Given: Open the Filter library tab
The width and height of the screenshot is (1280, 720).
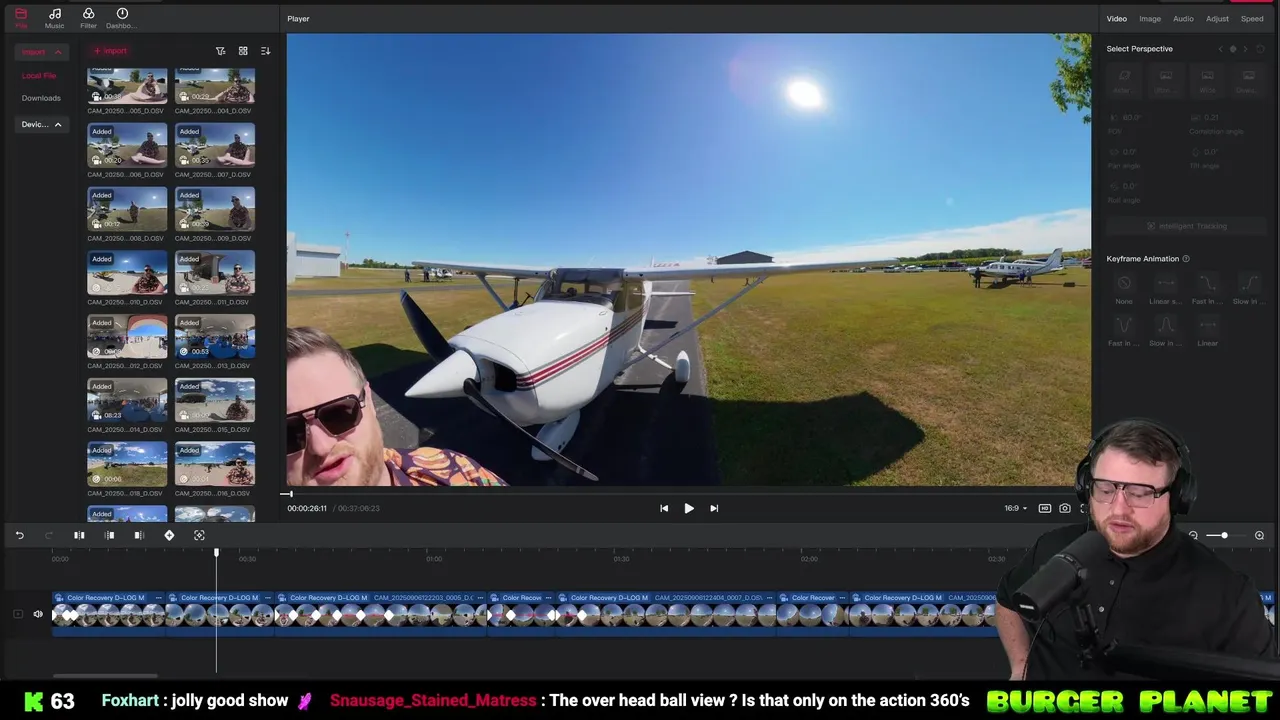Looking at the screenshot, I should point(88,18).
